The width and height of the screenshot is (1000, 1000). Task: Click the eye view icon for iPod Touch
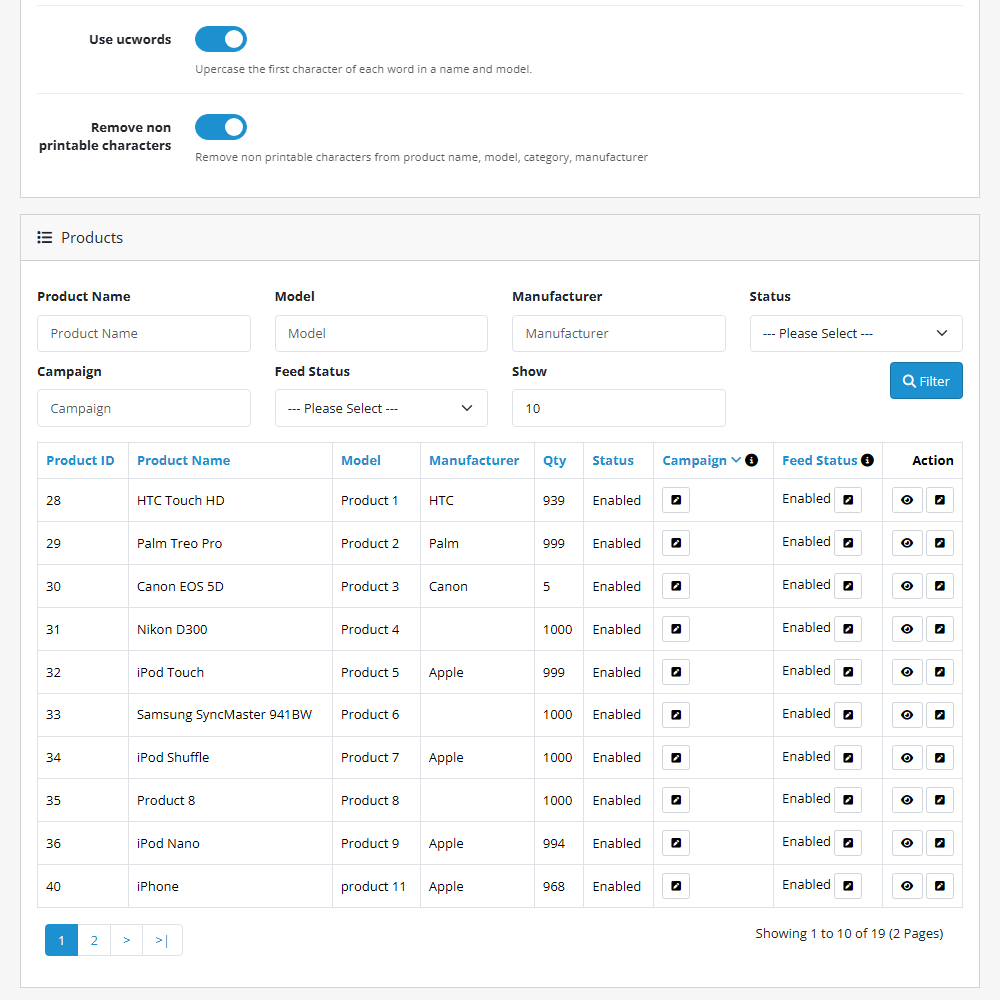(907, 671)
